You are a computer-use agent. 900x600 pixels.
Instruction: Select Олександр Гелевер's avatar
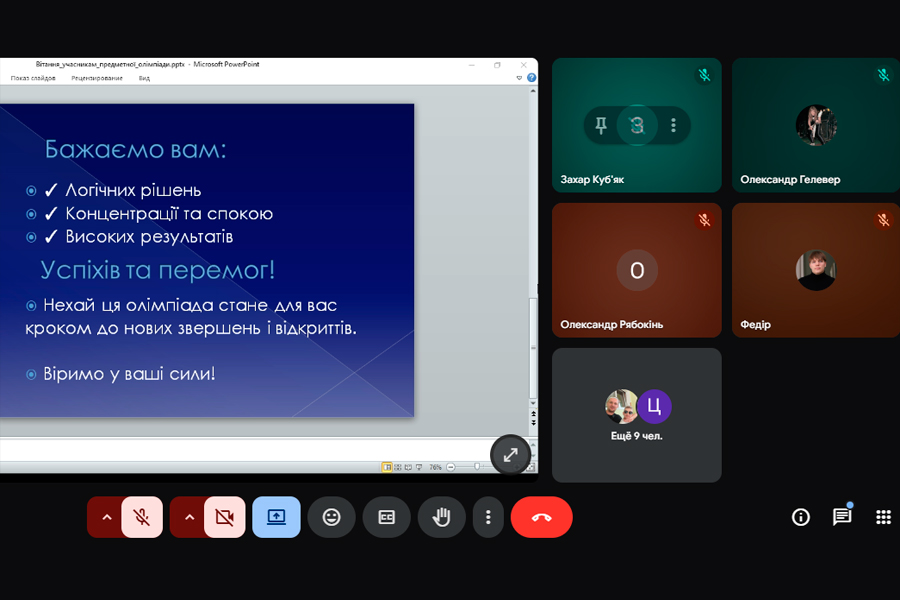coord(816,125)
